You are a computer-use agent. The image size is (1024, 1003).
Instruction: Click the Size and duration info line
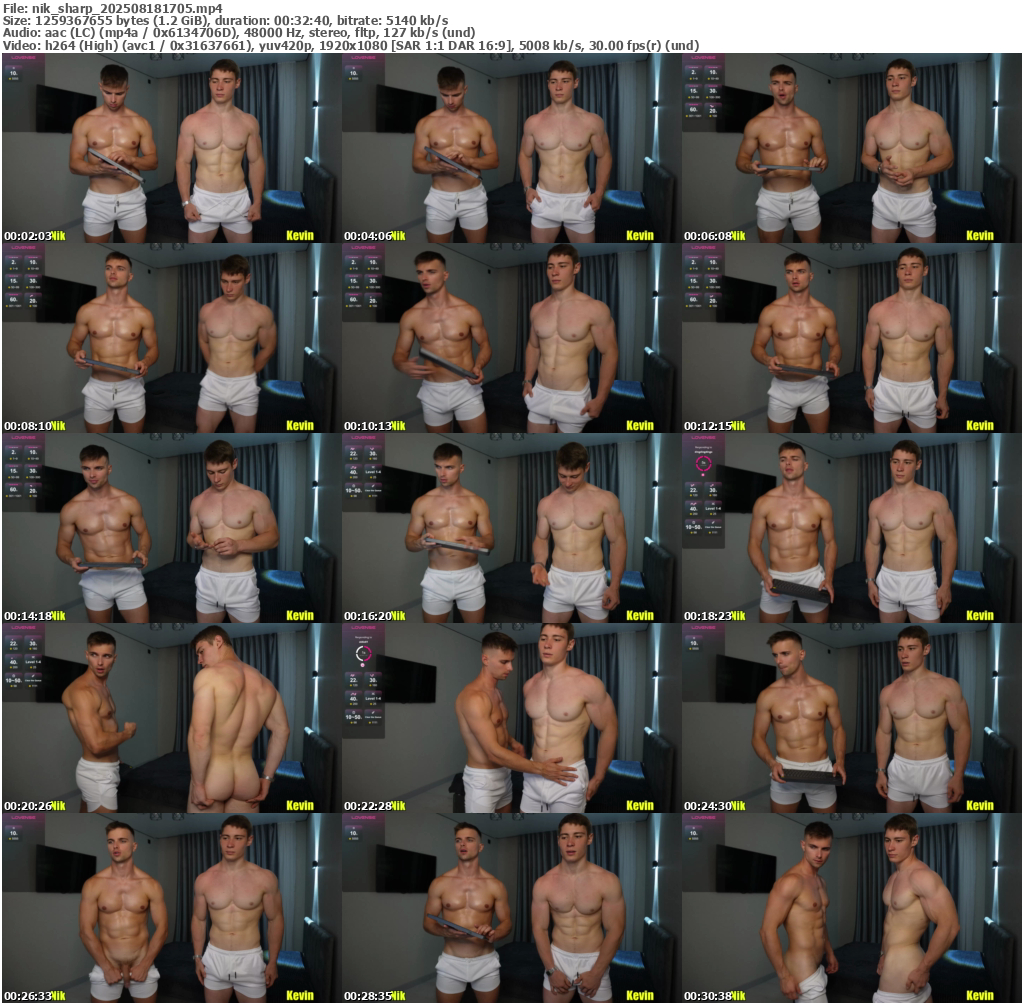pos(225,20)
